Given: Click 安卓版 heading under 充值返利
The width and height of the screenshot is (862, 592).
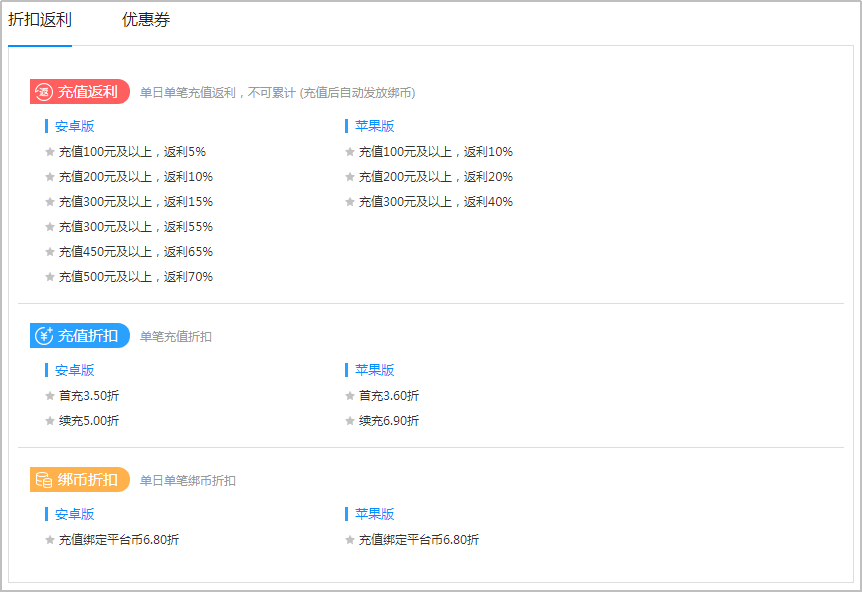Looking at the screenshot, I should click(75, 126).
